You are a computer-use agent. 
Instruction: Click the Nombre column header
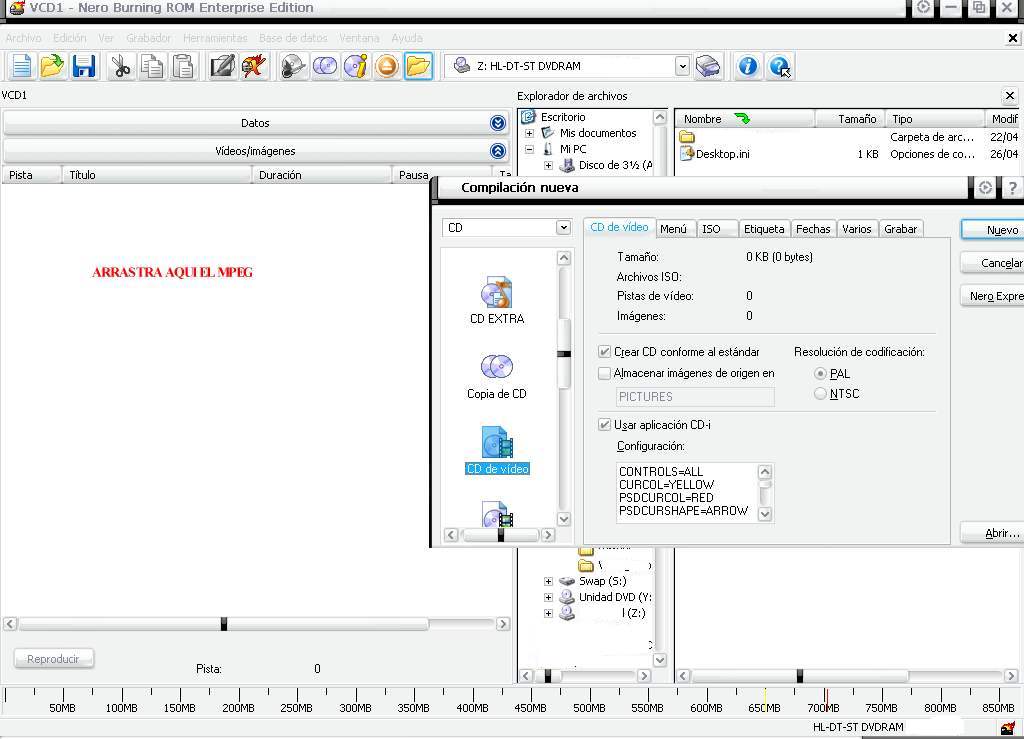(x=703, y=119)
